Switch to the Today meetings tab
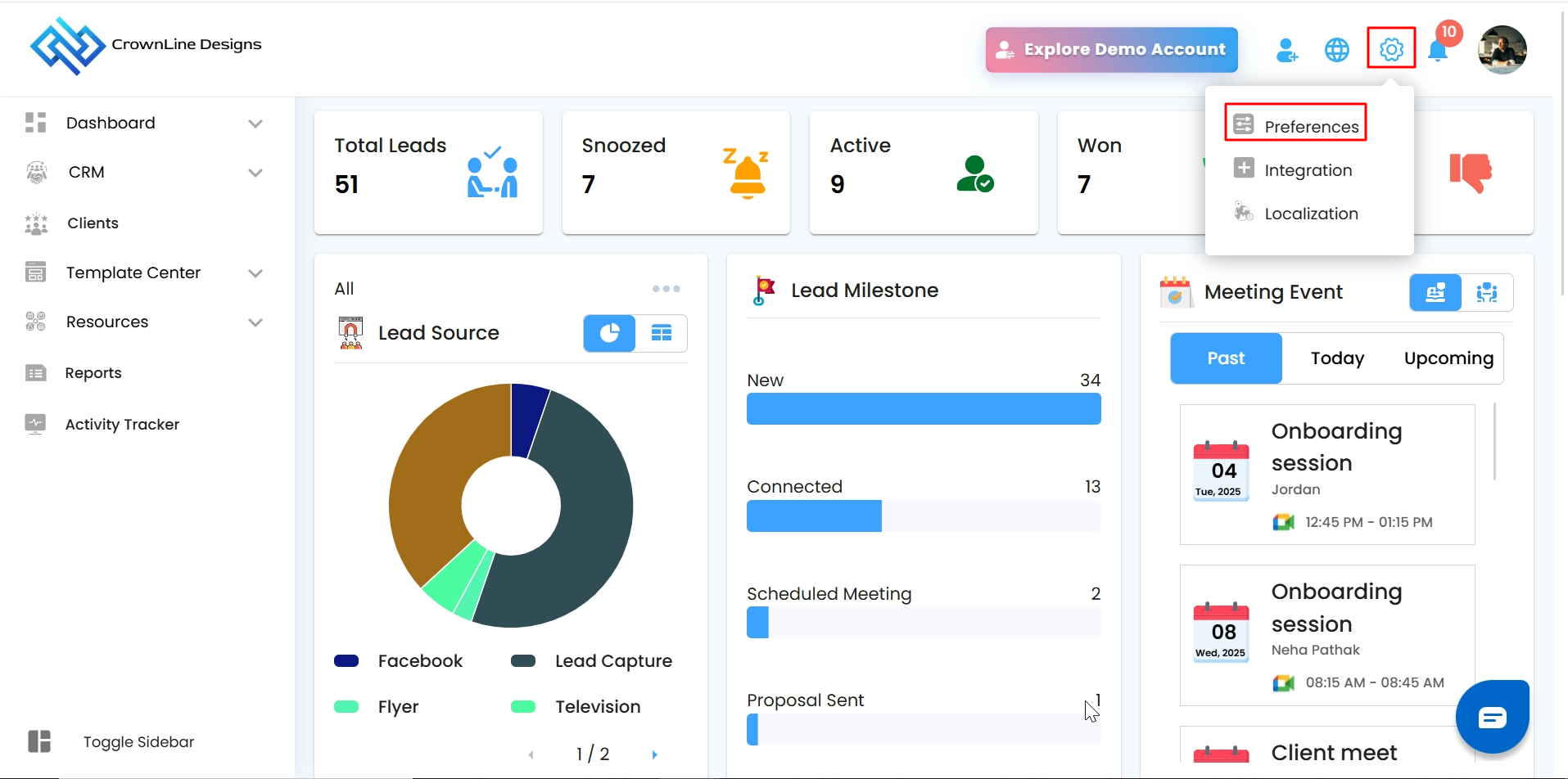1568x779 pixels. (1337, 358)
